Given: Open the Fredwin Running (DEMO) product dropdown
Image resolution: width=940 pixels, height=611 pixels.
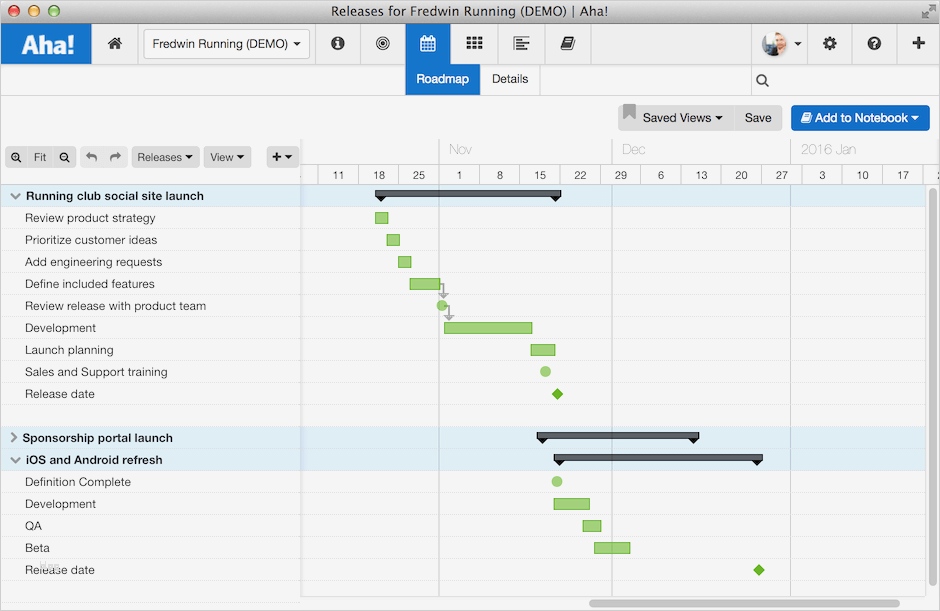Looking at the screenshot, I should tap(227, 44).
